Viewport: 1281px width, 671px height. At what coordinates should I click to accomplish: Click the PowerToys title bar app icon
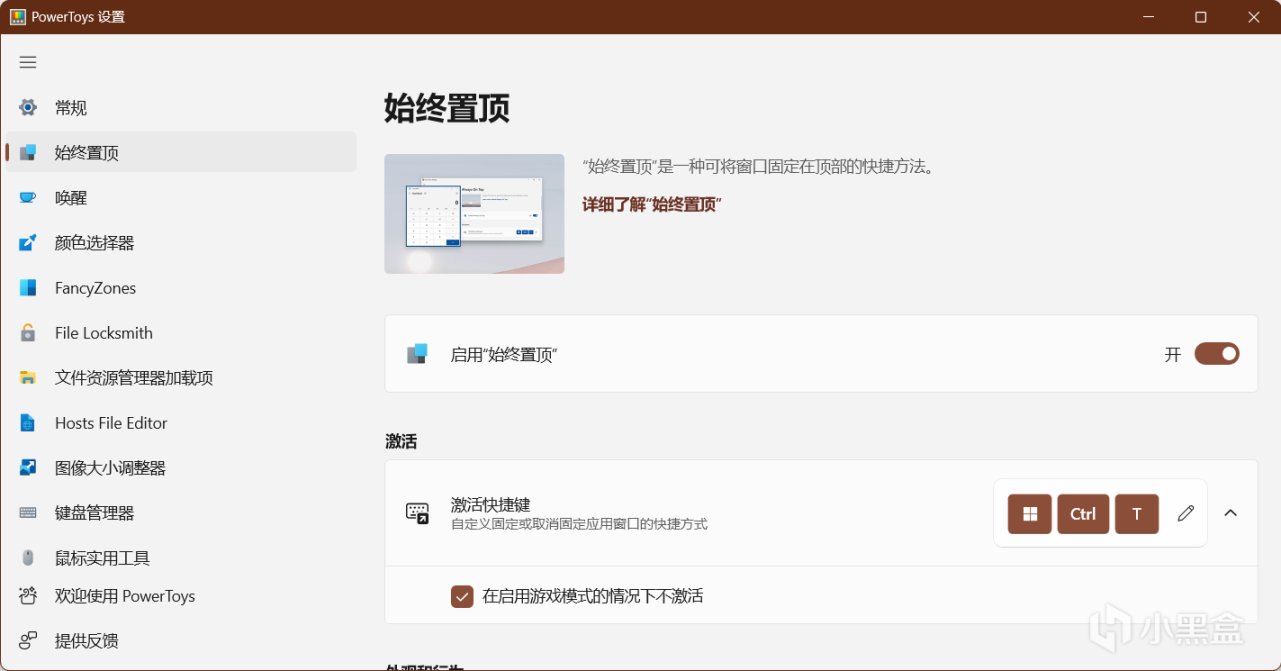click(18, 17)
